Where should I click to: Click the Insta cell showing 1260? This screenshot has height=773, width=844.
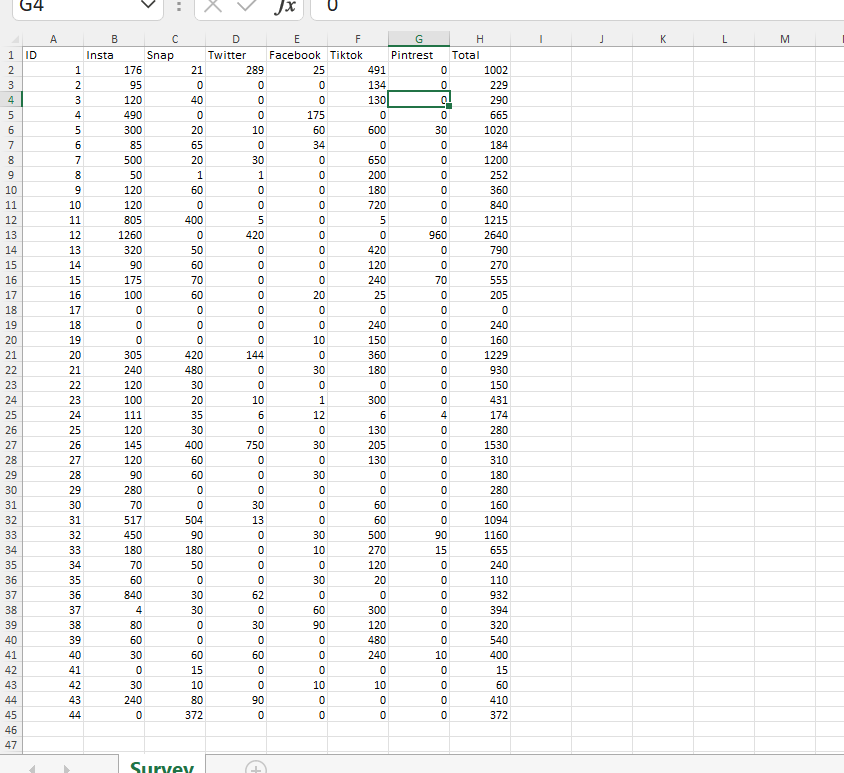tap(114, 235)
